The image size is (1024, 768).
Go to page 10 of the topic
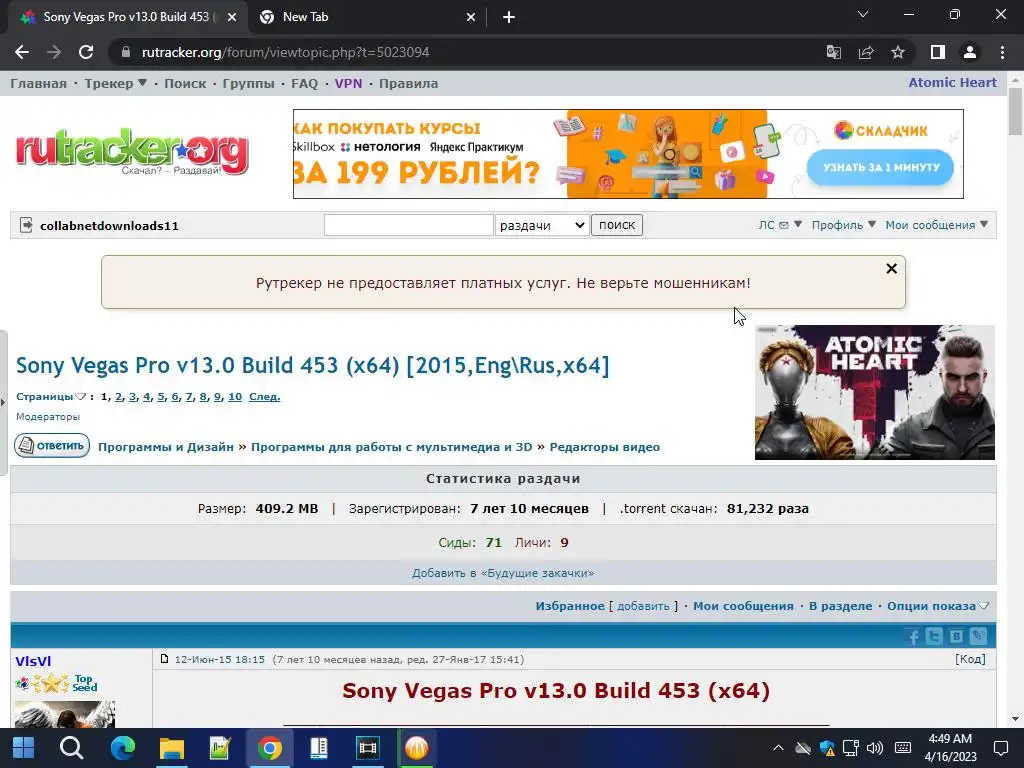235,396
